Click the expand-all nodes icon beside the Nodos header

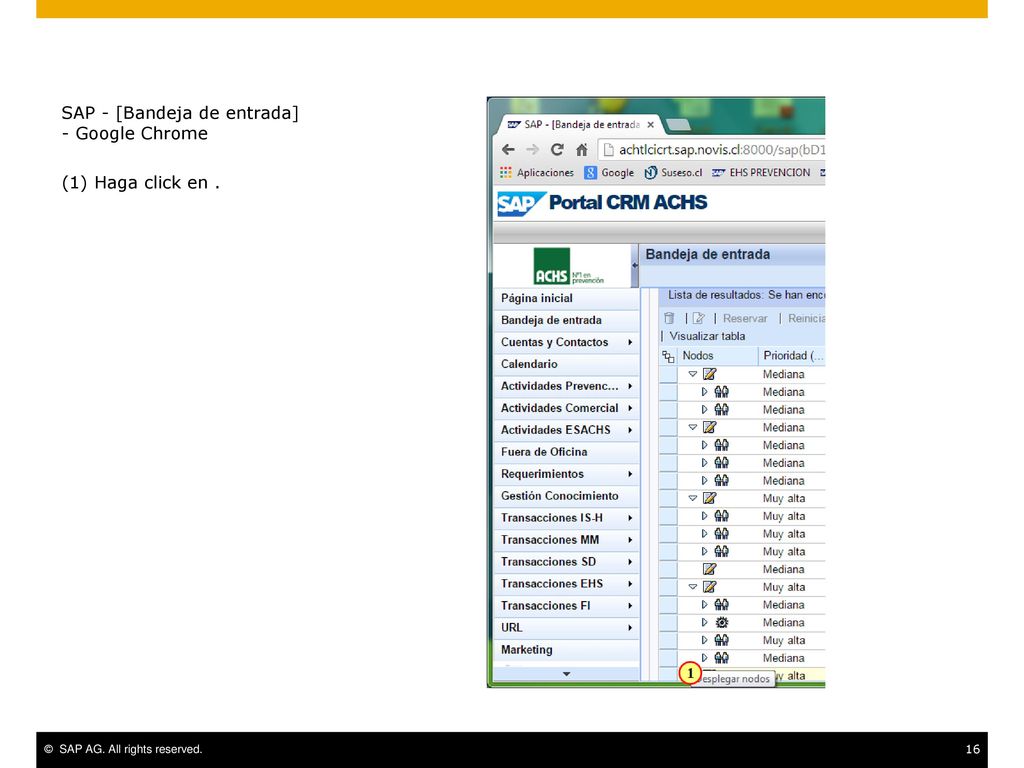[x=668, y=356]
